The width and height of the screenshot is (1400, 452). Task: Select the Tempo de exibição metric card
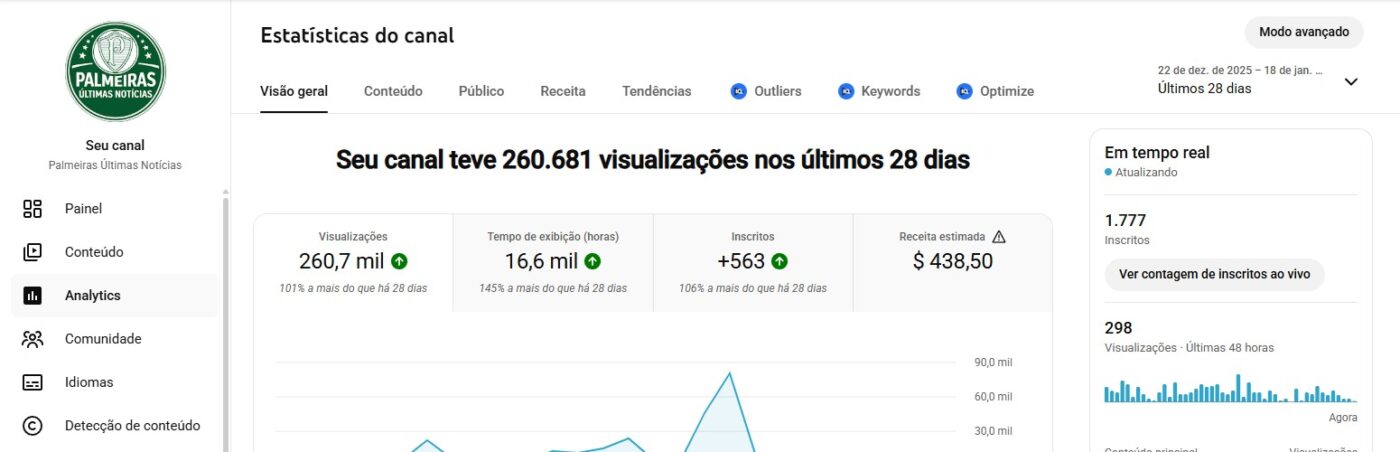(553, 262)
